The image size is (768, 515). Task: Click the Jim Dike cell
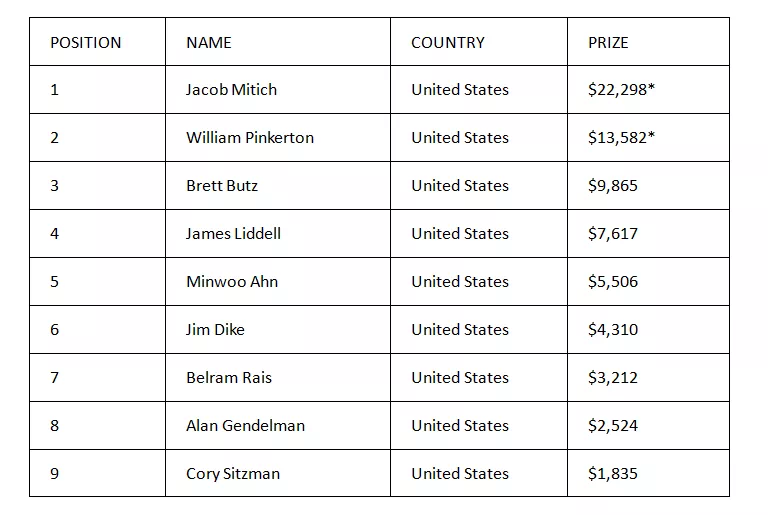pos(278,330)
